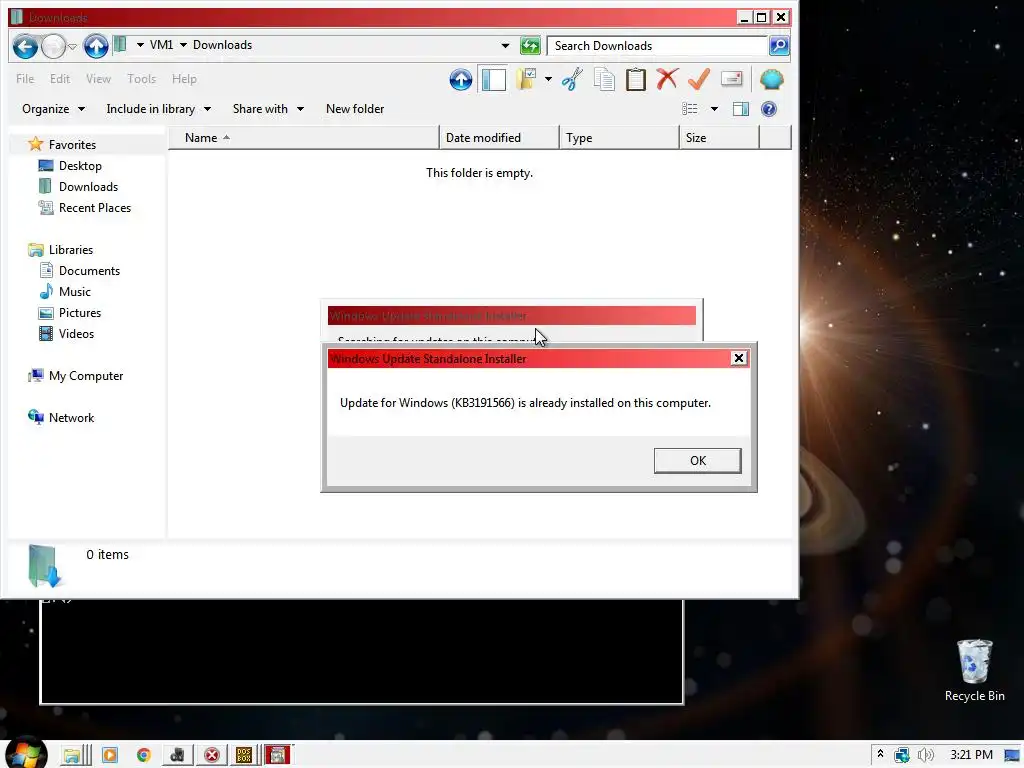Open the media player taskbar icon
Image resolution: width=1024 pixels, height=768 pixels.
[110, 756]
